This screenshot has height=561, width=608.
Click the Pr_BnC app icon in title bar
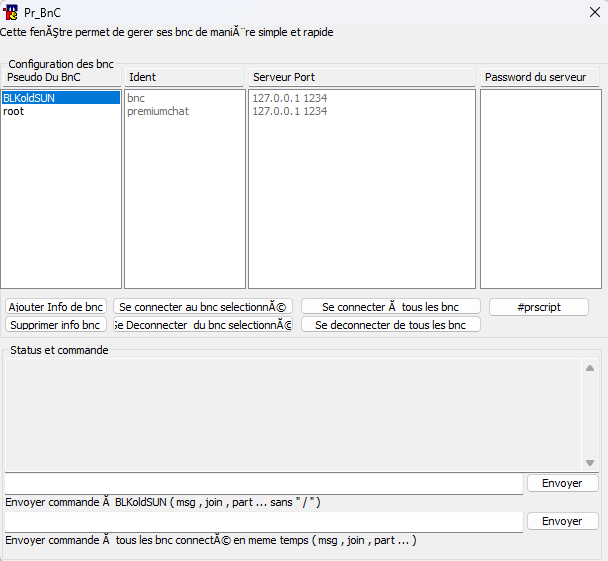click(10, 12)
